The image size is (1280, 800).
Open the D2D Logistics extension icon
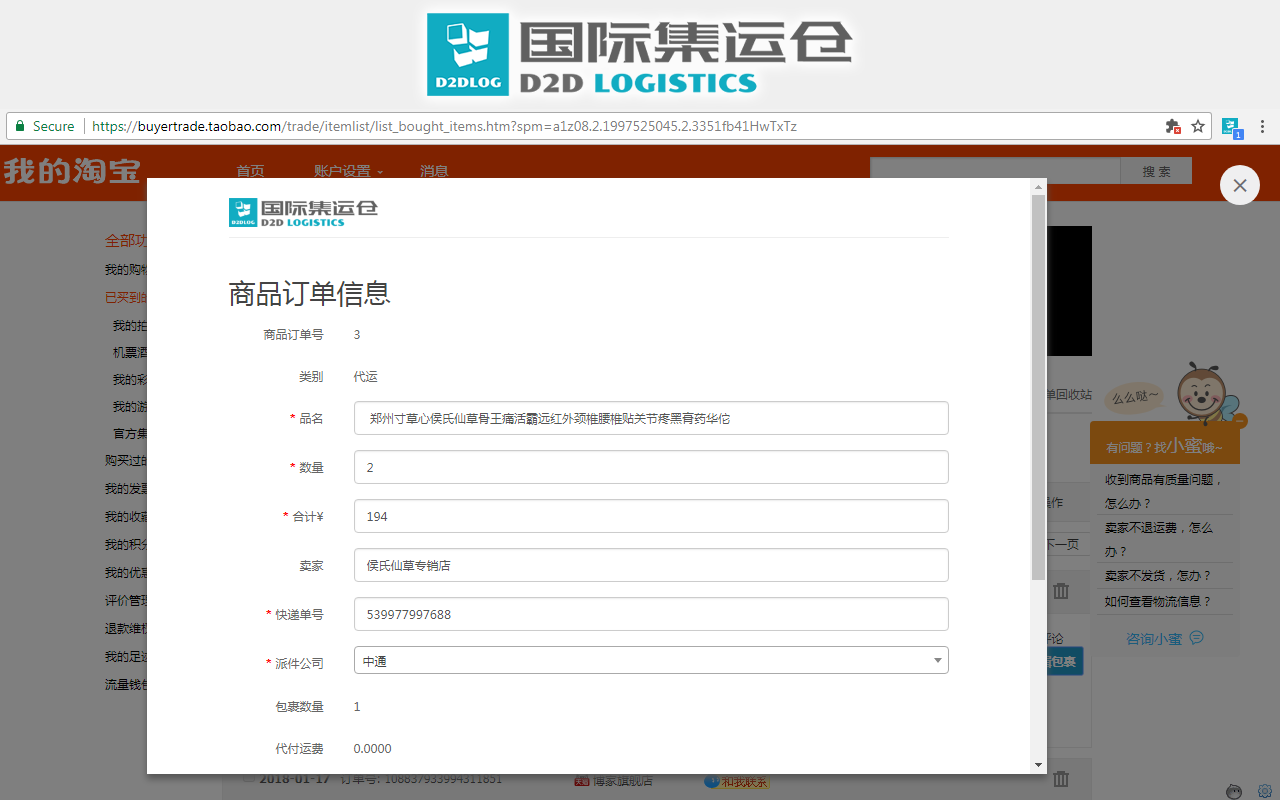(1231, 127)
